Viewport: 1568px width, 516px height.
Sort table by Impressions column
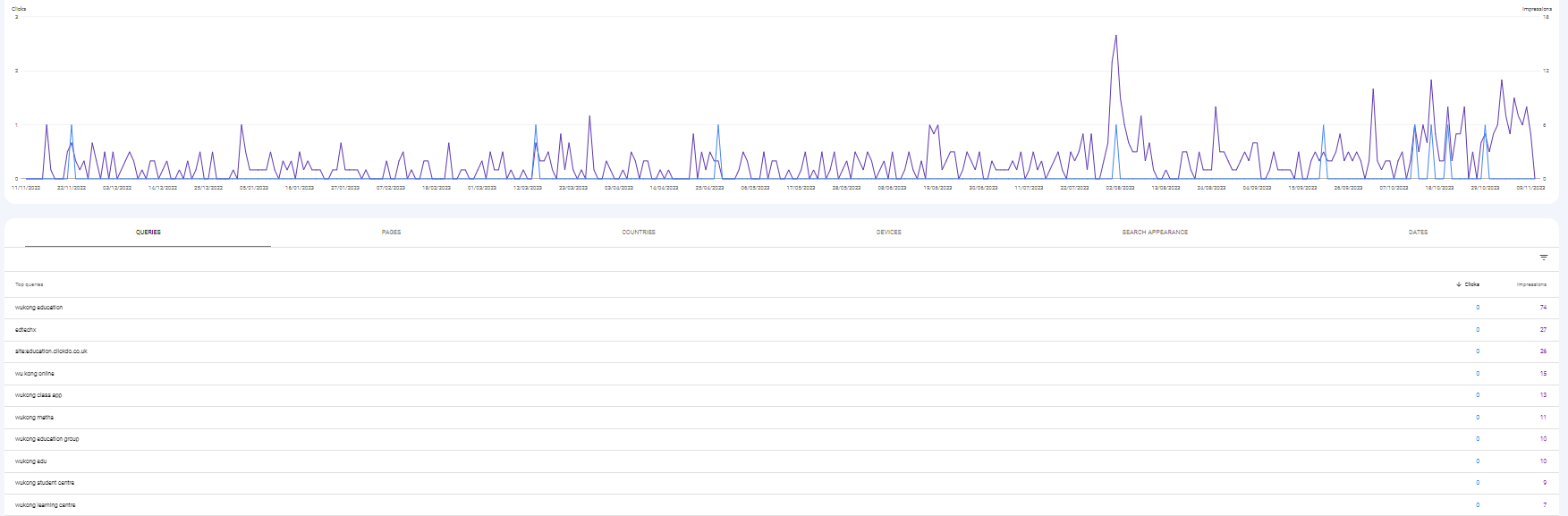point(1531,284)
